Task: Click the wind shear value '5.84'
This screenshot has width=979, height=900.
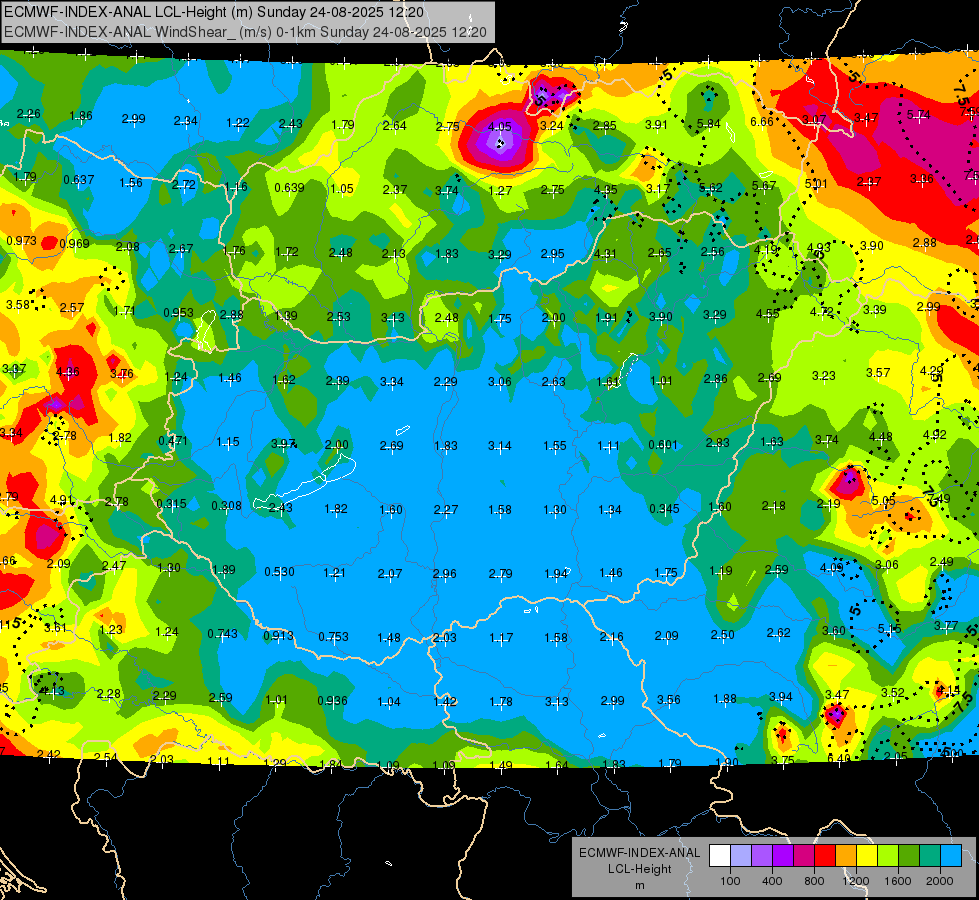Action: (x=709, y=124)
